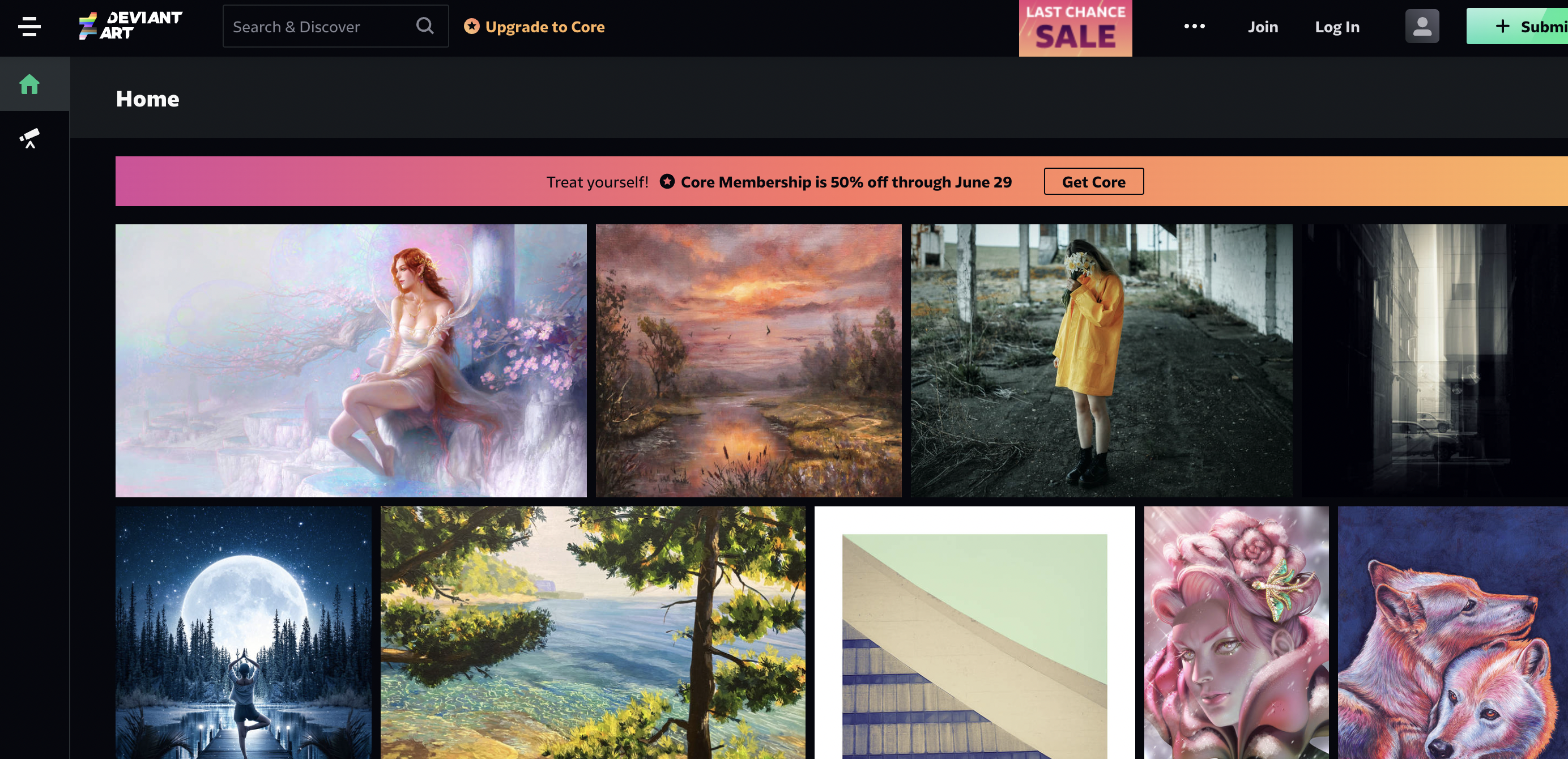Click the user profile avatar icon
Viewport: 1568px width, 759px height.
(1422, 26)
